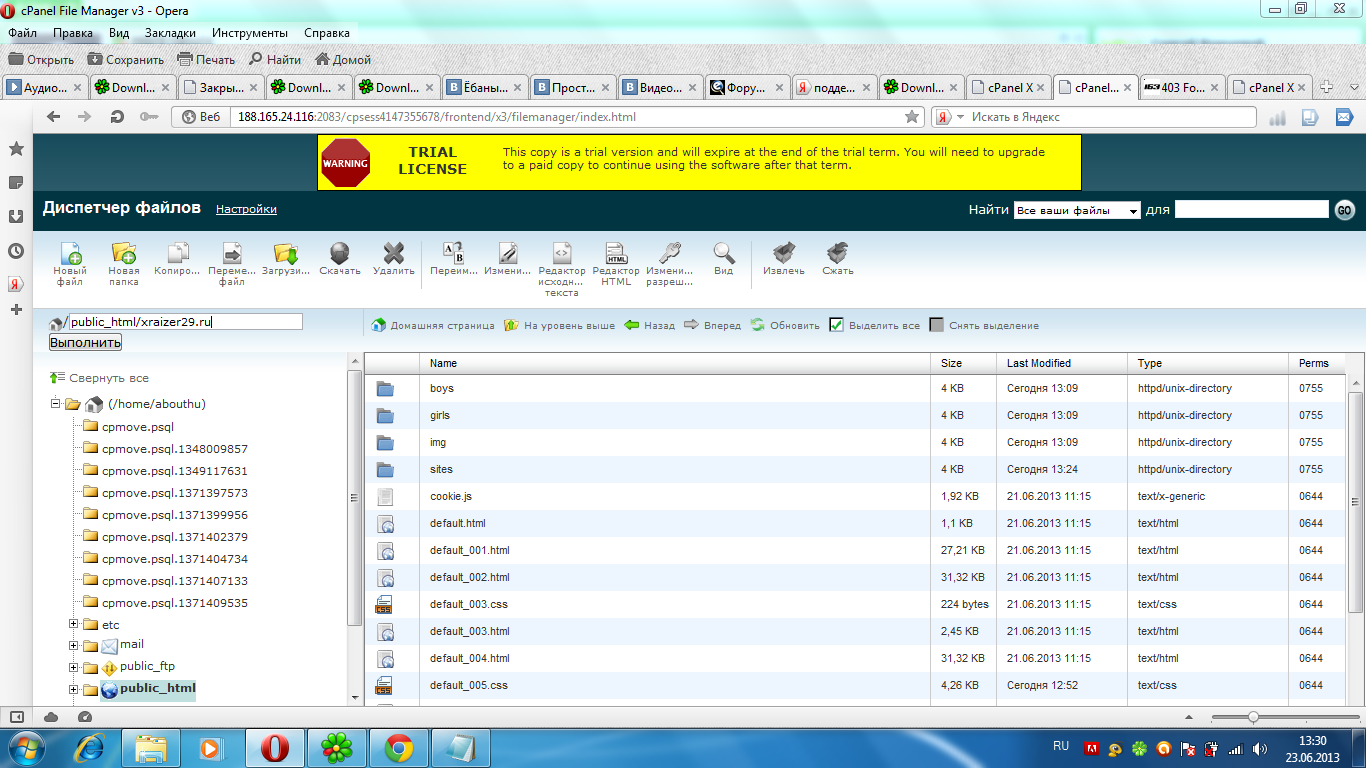This screenshot has height=768, width=1366.
Task: Open the Opera sidebar history clock icon
Action: pyautogui.click(x=16, y=251)
